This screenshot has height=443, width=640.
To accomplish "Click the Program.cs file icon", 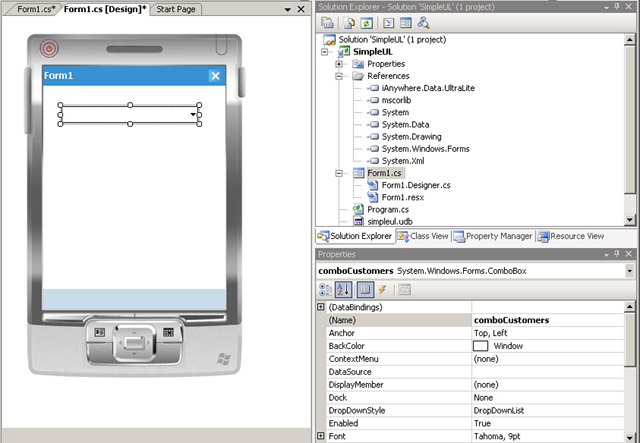I will pos(358,209).
